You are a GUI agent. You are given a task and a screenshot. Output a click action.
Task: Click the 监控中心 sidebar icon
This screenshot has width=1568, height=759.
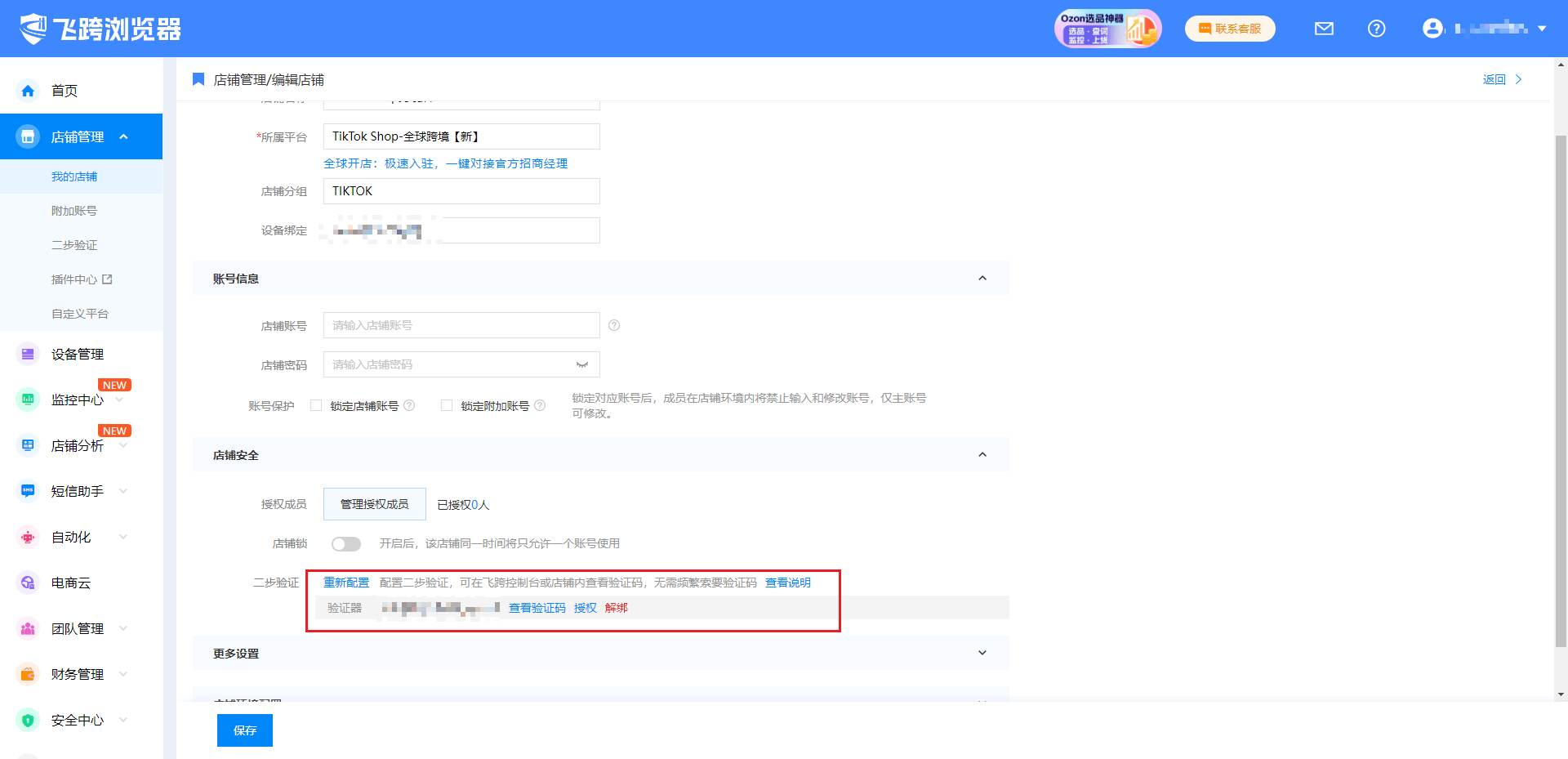(28, 400)
